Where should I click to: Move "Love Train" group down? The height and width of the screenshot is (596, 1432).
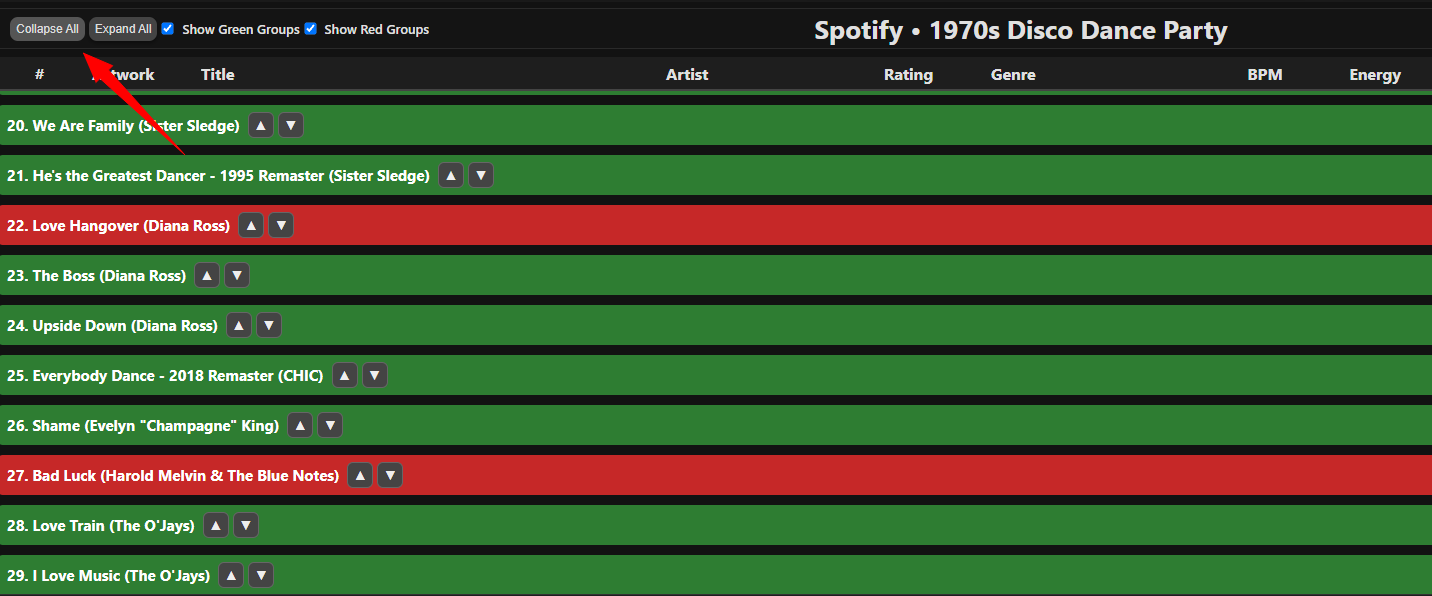(245, 524)
